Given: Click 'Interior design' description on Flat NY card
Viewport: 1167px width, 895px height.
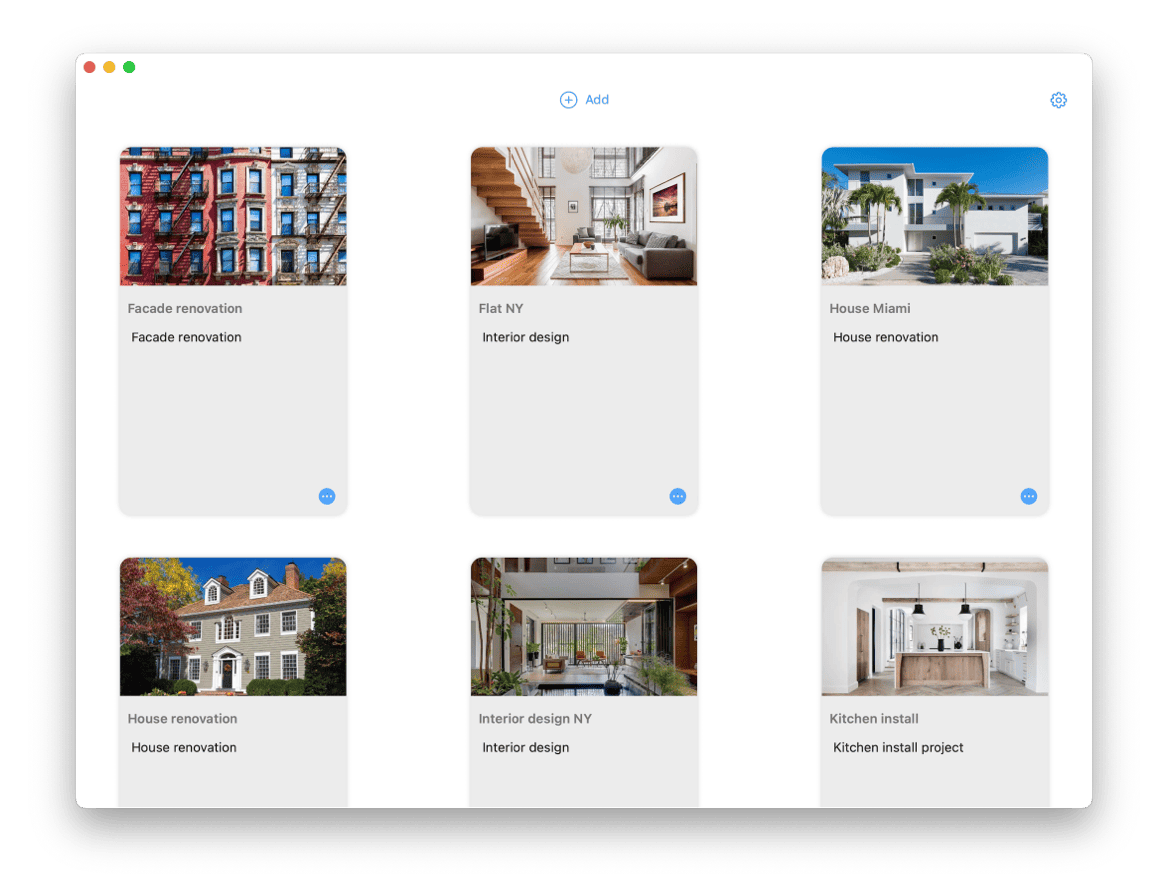Looking at the screenshot, I should pyautogui.click(x=525, y=337).
